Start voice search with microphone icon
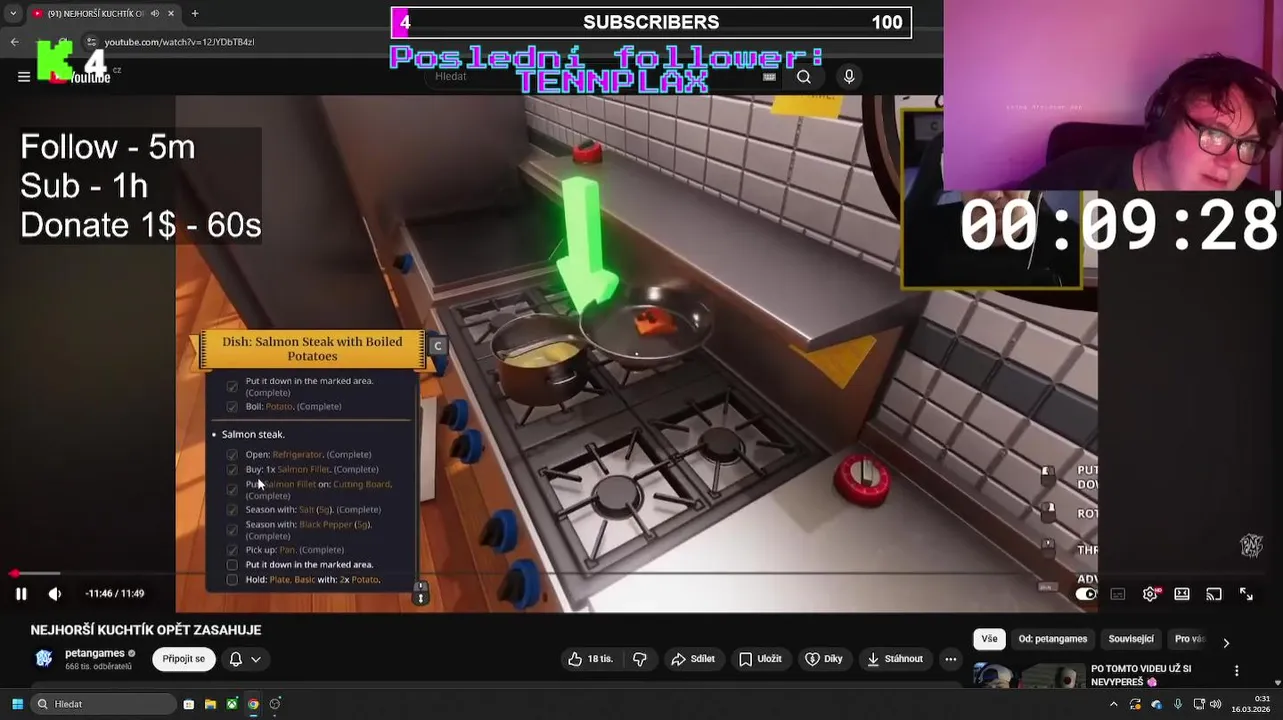The height and width of the screenshot is (720, 1283). tap(849, 77)
